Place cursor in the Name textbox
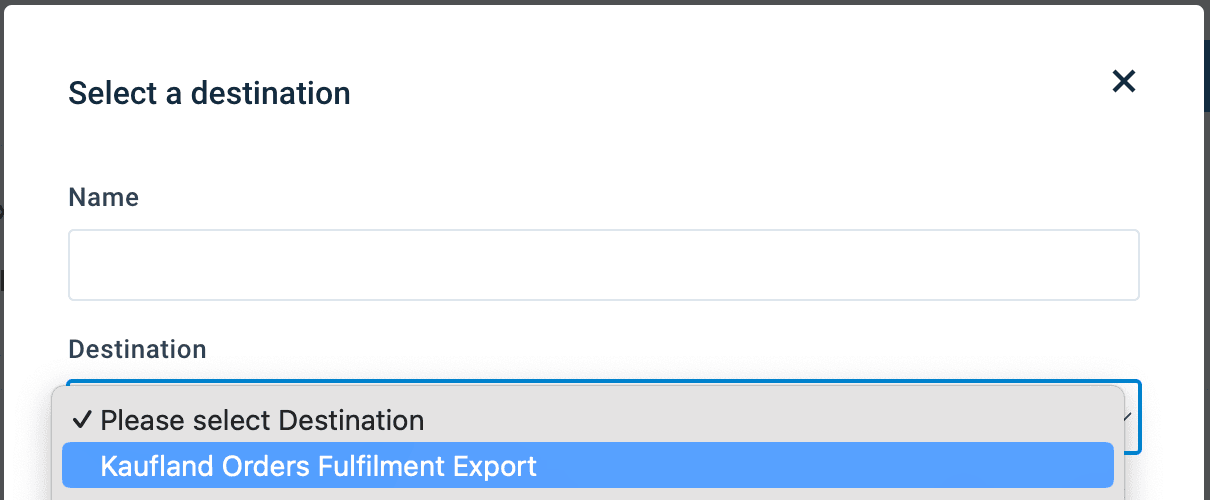The image size is (1210, 500). click(603, 265)
